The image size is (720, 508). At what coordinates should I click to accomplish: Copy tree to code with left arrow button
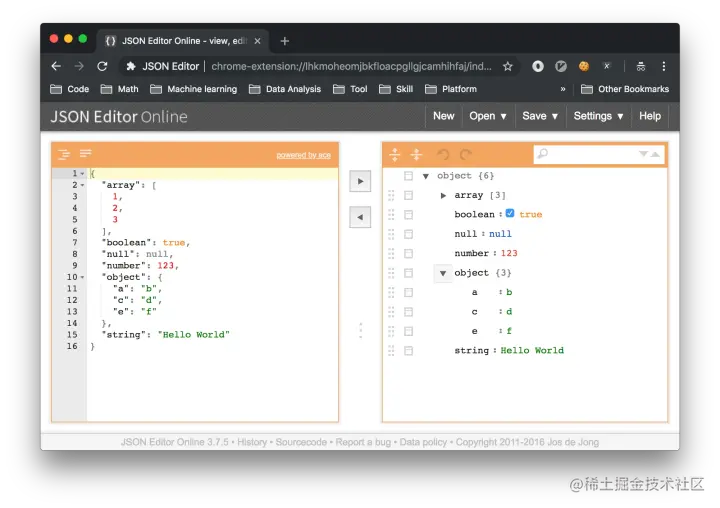click(x=360, y=217)
